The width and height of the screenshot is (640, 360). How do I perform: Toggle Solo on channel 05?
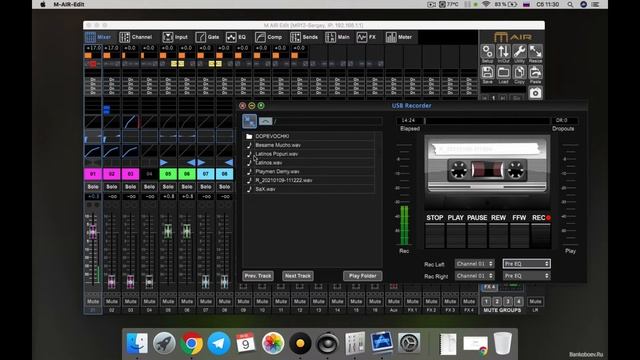[x=168, y=187]
